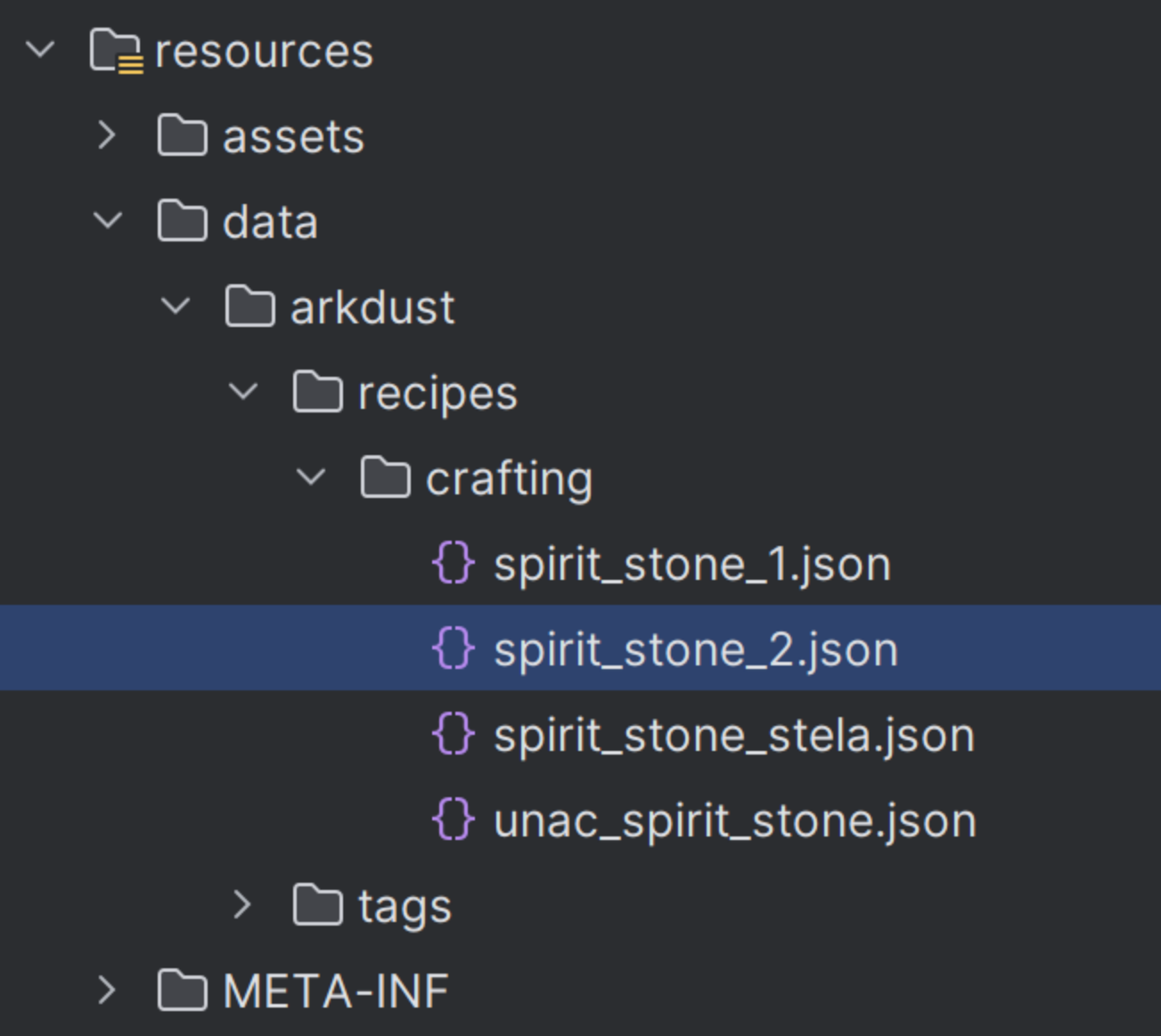The width and height of the screenshot is (1161, 1036).
Task: Click the assets folder icon
Action: [182, 135]
